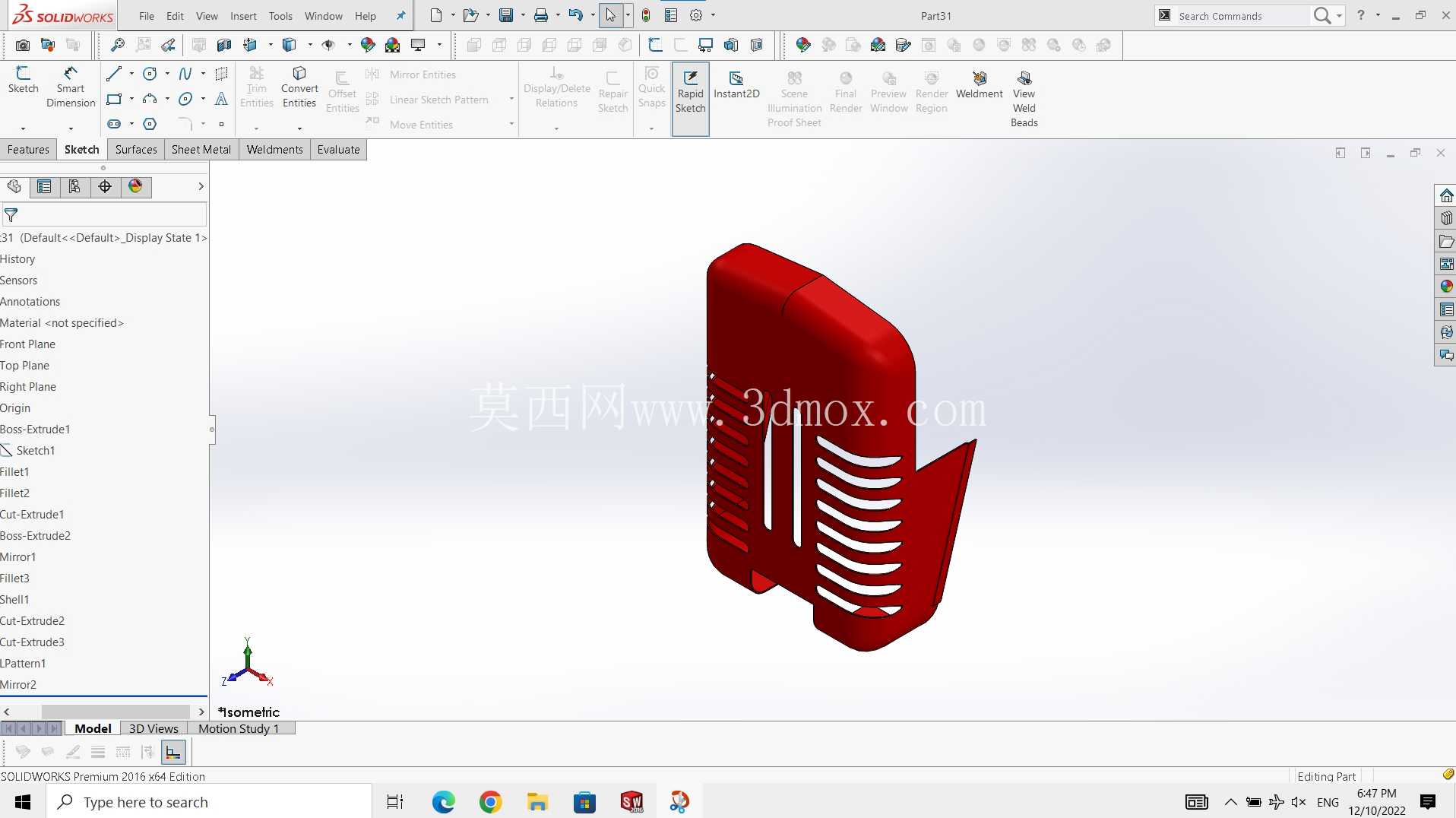Select Cut-Extrude3 in the feature tree

[x=33, y=642]
